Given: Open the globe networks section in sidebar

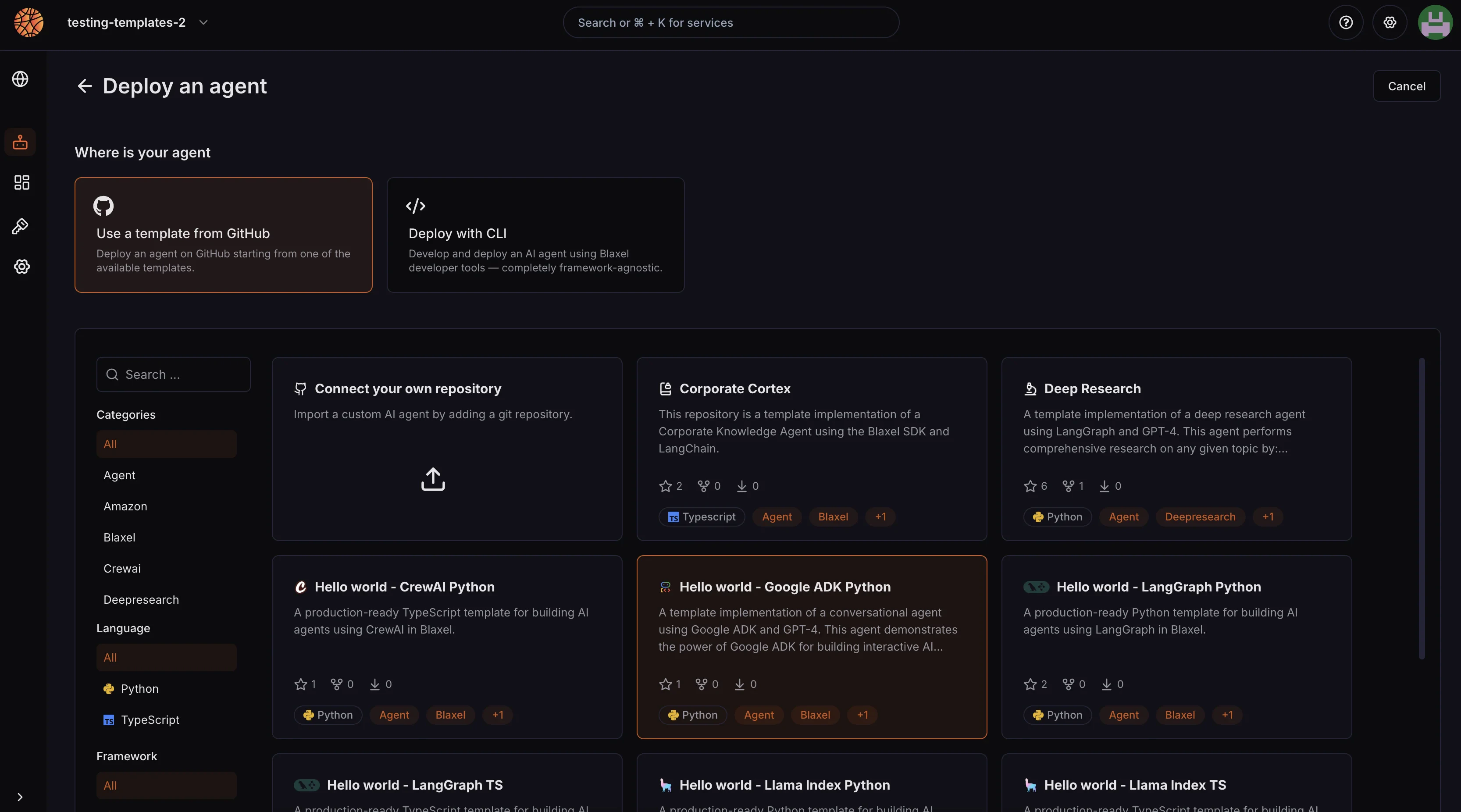Looking at the screenshot, I should (21, 79).
